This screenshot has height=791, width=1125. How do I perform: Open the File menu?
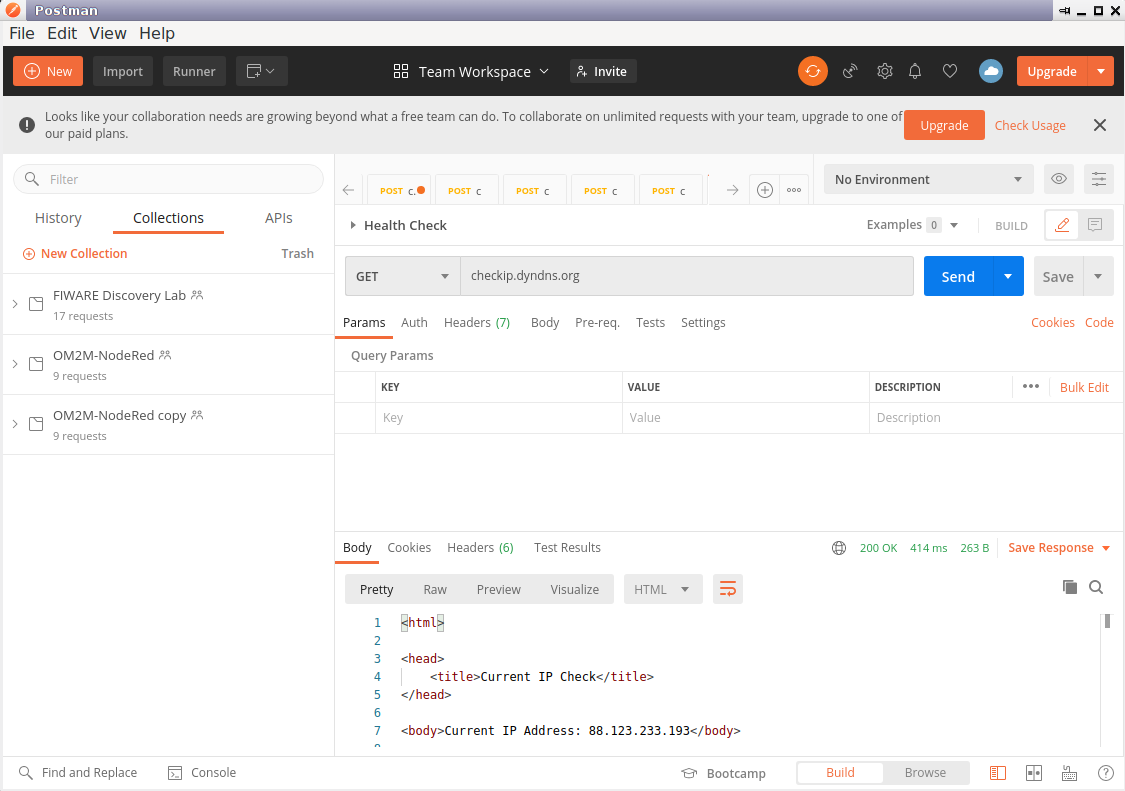tap(22, 33)
